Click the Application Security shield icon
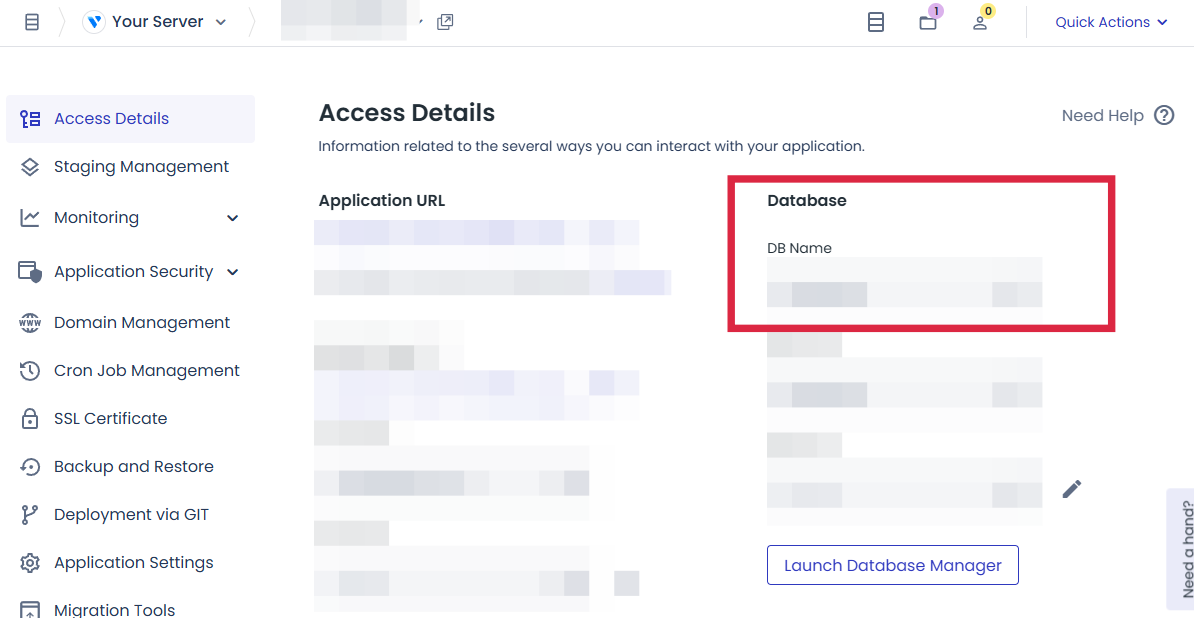Image resolution: width=1194 pixels, height=618 pixels. tap(30, 272)
